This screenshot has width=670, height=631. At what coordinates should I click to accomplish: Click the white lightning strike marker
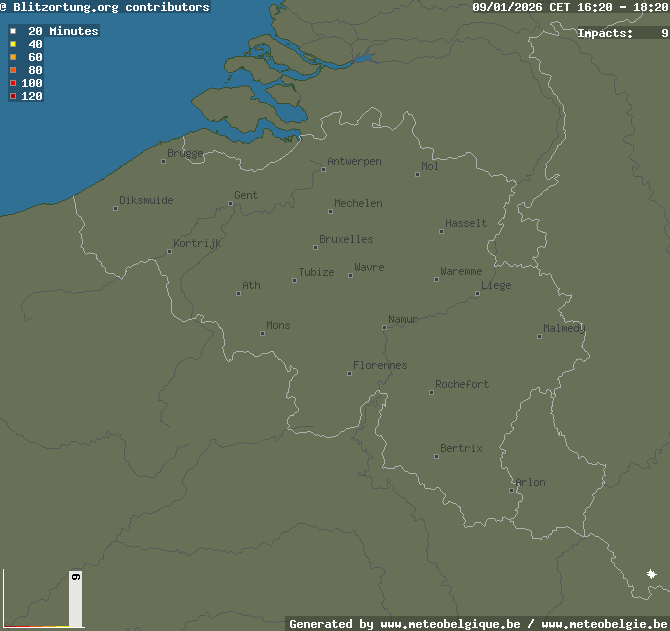(652, 574)
